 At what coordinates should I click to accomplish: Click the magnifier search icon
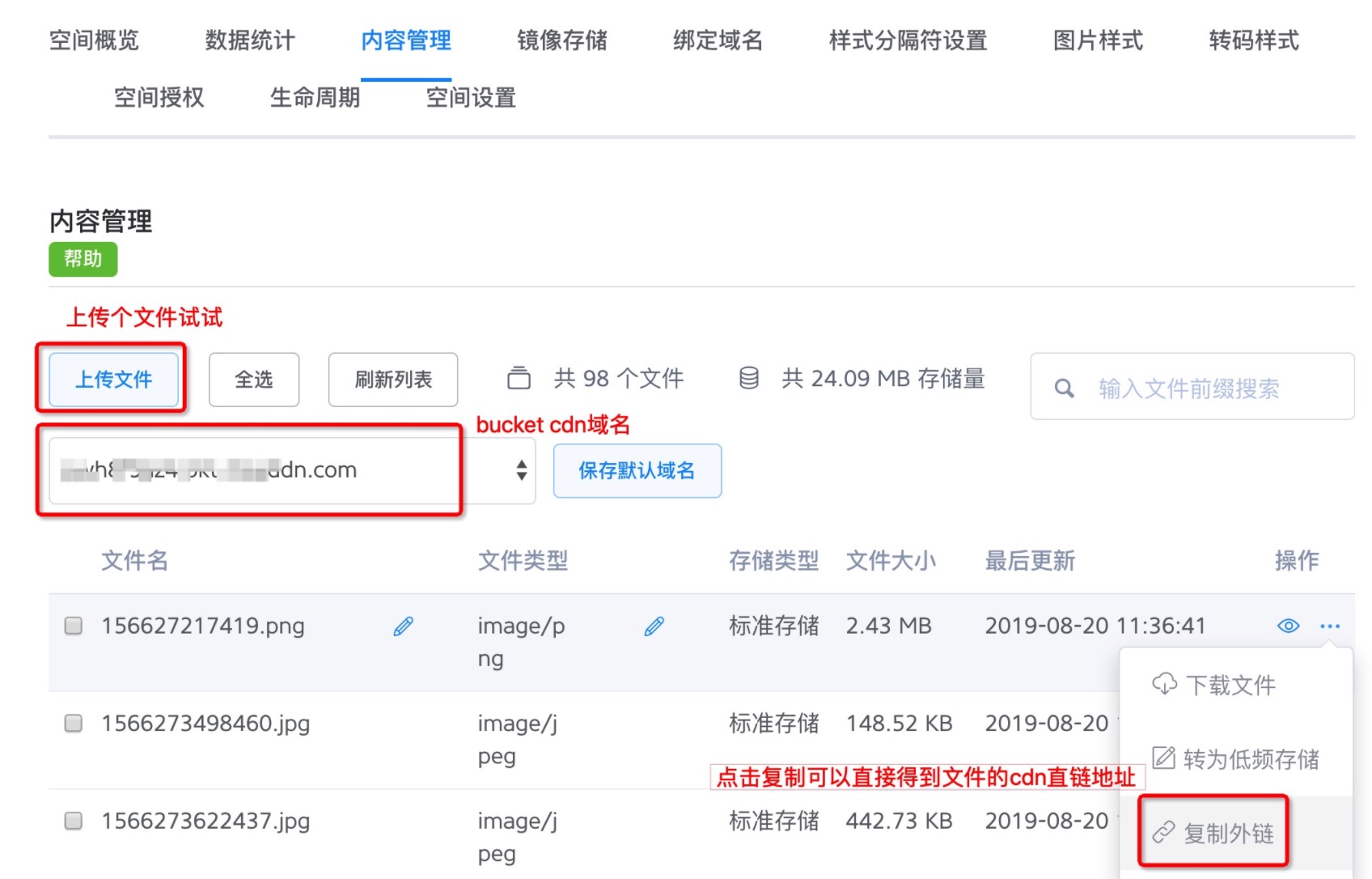(x=1065, y=389)
